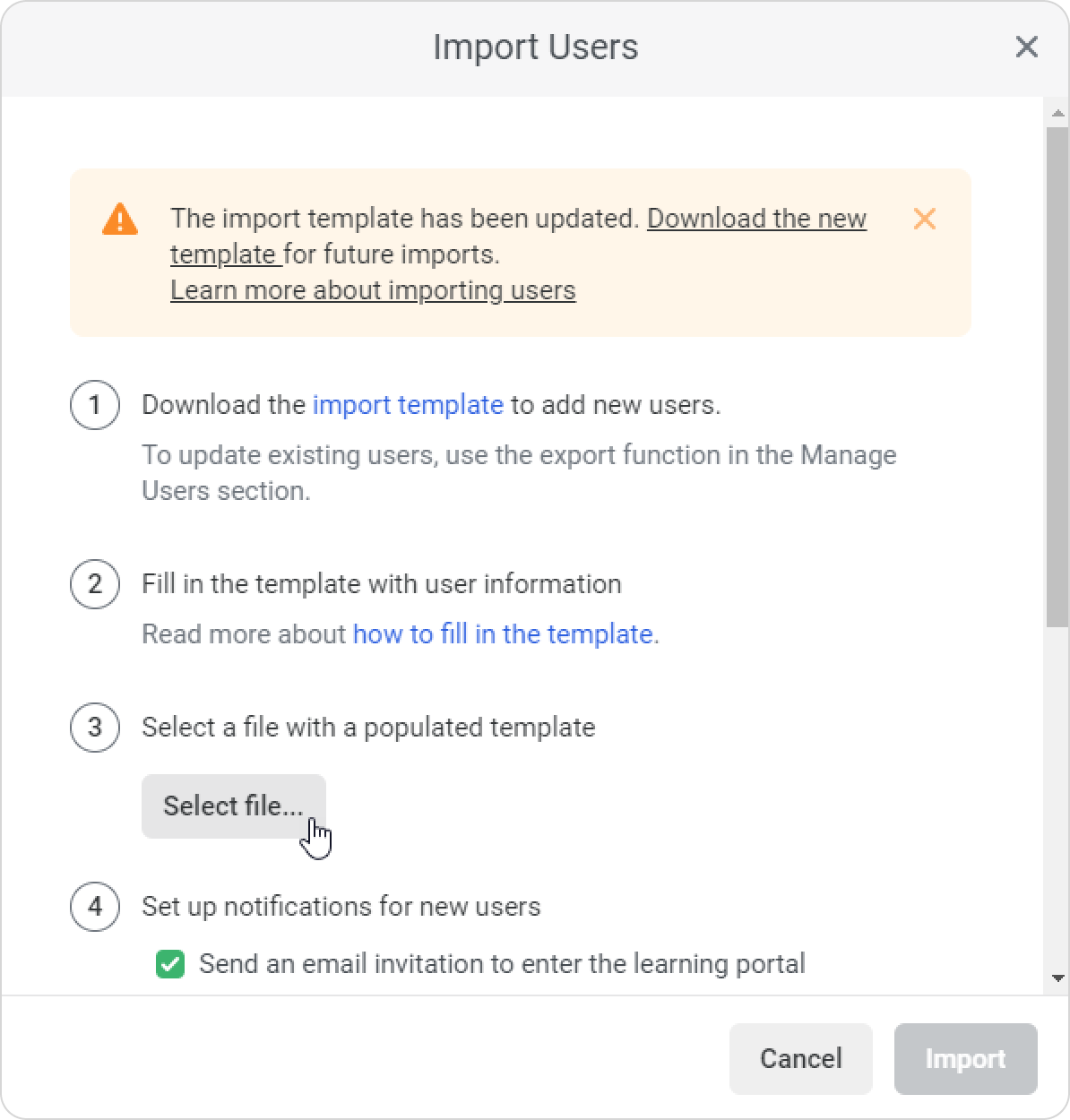
Task: Click the scrollbar up arrow
Action: pyautogui.click(x=1057, y=113)
